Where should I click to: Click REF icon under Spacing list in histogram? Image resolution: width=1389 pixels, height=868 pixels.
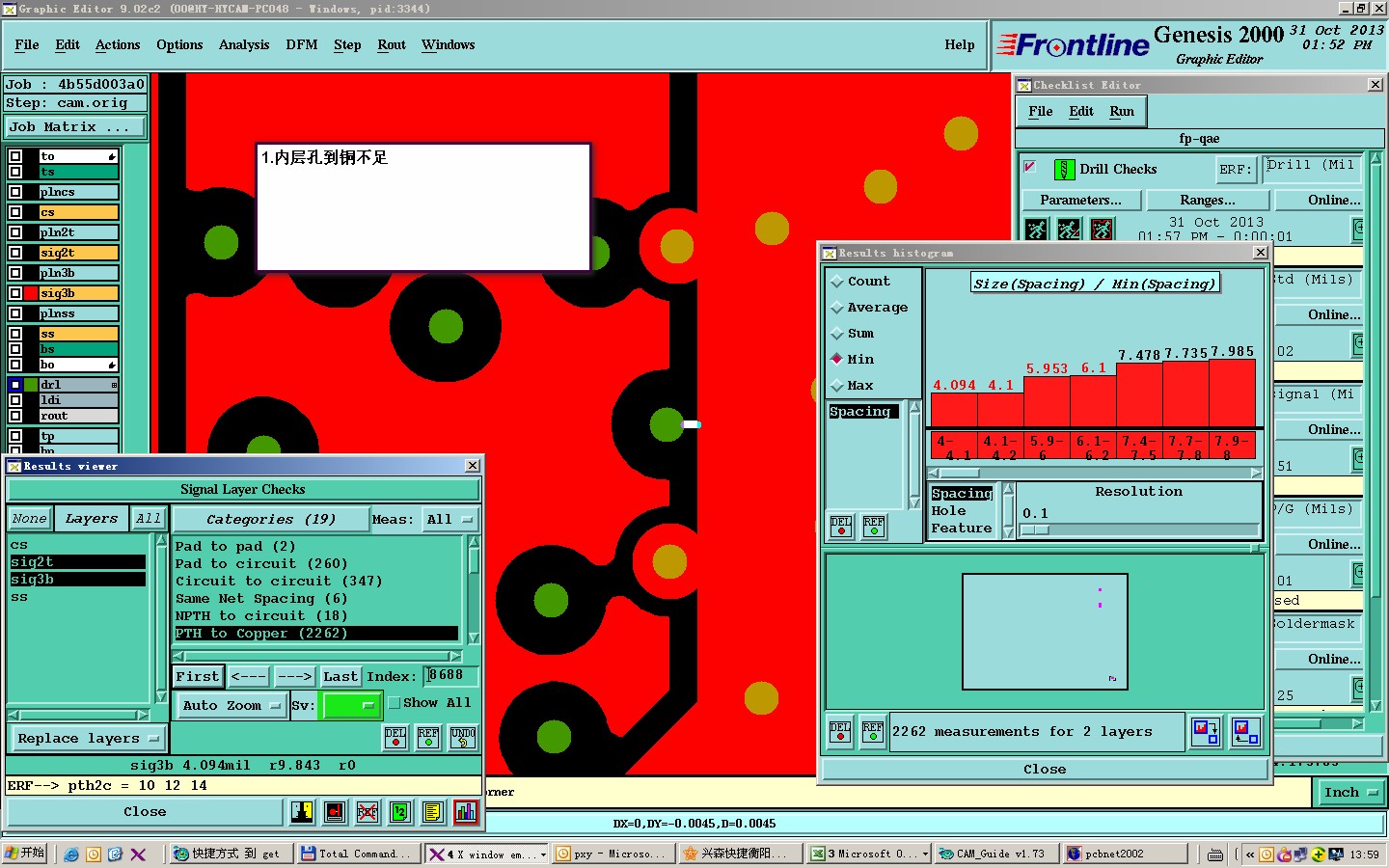(x=874, y=527)
